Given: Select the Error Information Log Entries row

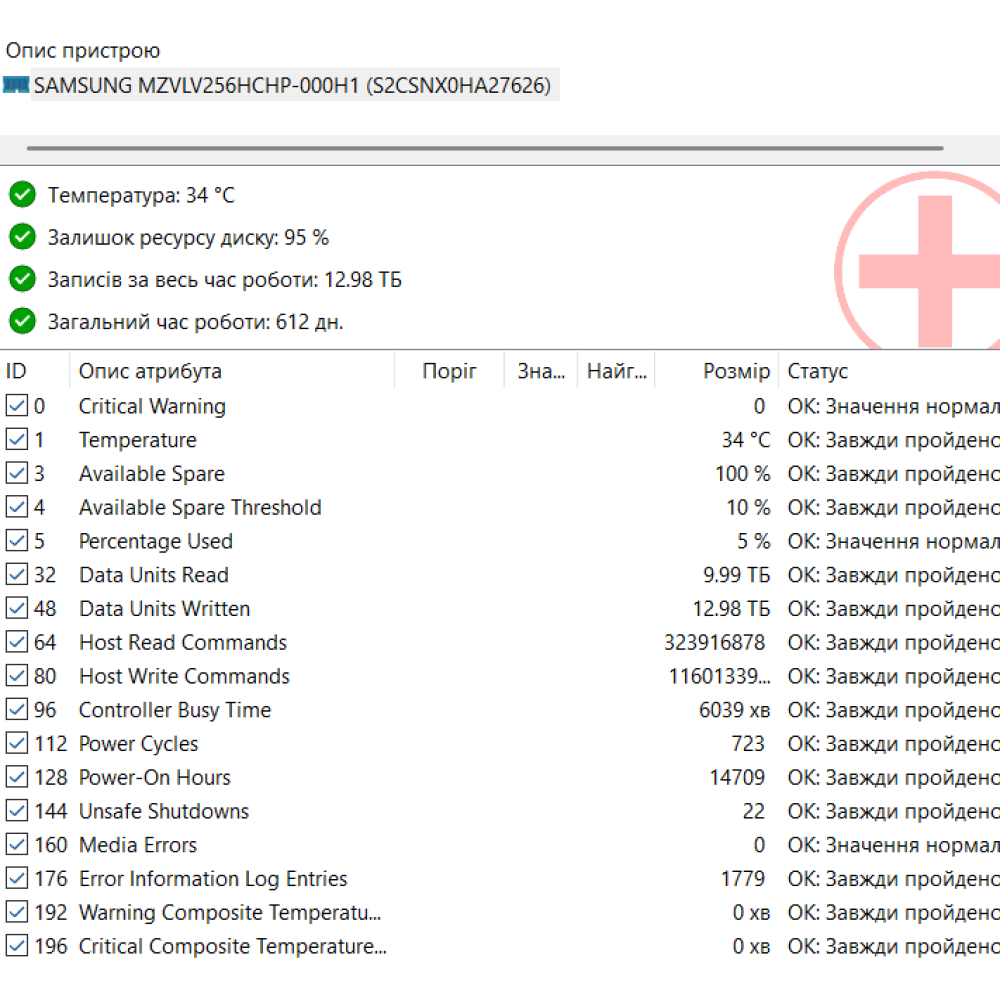Looking at the screenshot, I should pos(213,879).
